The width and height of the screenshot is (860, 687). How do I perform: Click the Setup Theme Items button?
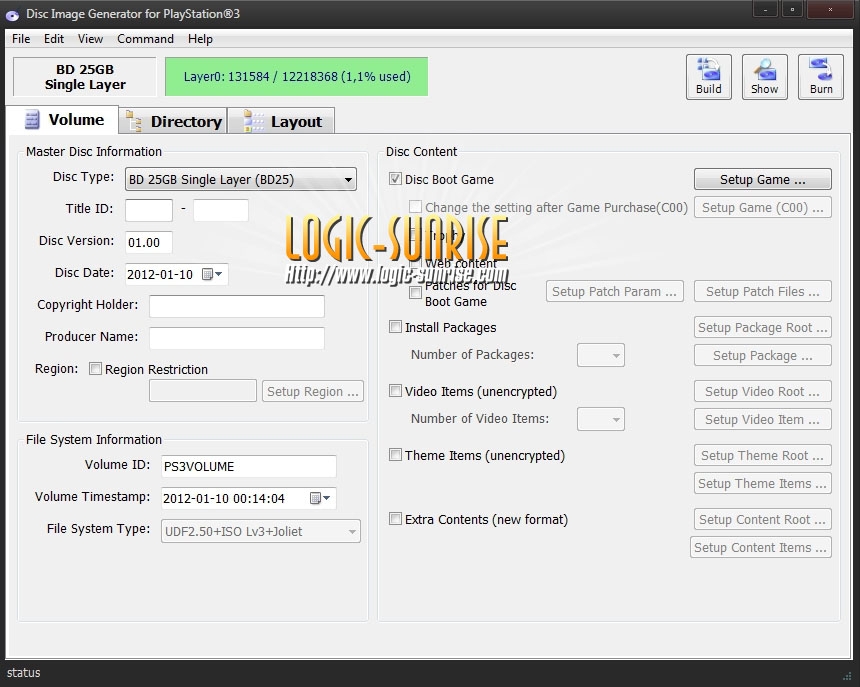763,484
